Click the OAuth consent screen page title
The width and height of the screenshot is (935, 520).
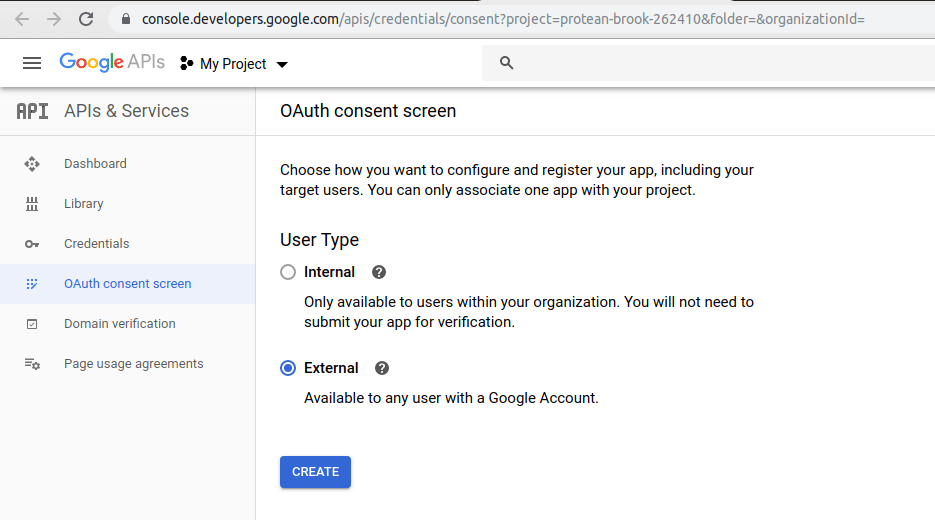pyautogui.click(x=368, y=111)
